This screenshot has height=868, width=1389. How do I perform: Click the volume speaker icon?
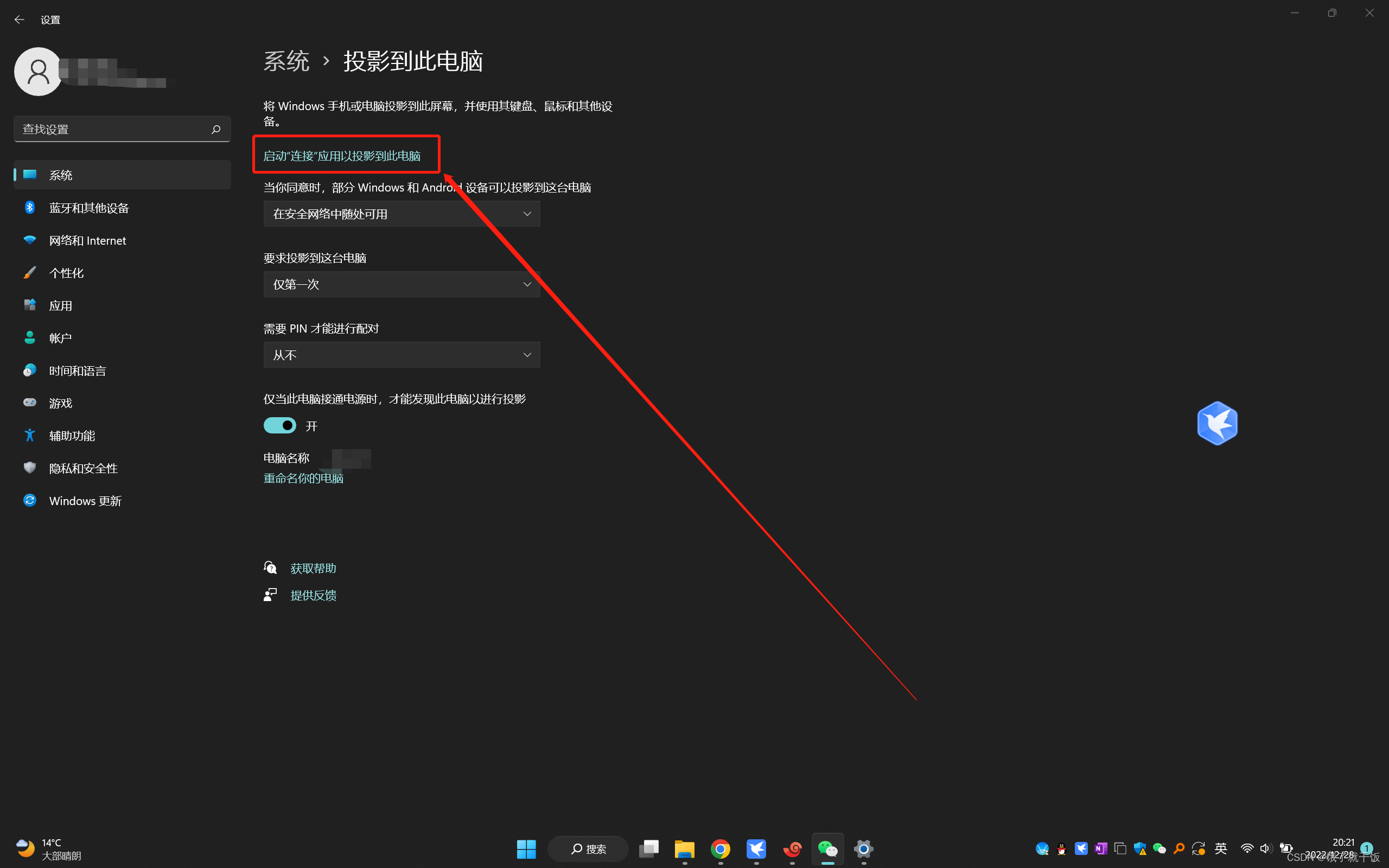(x=1267, y=848)
